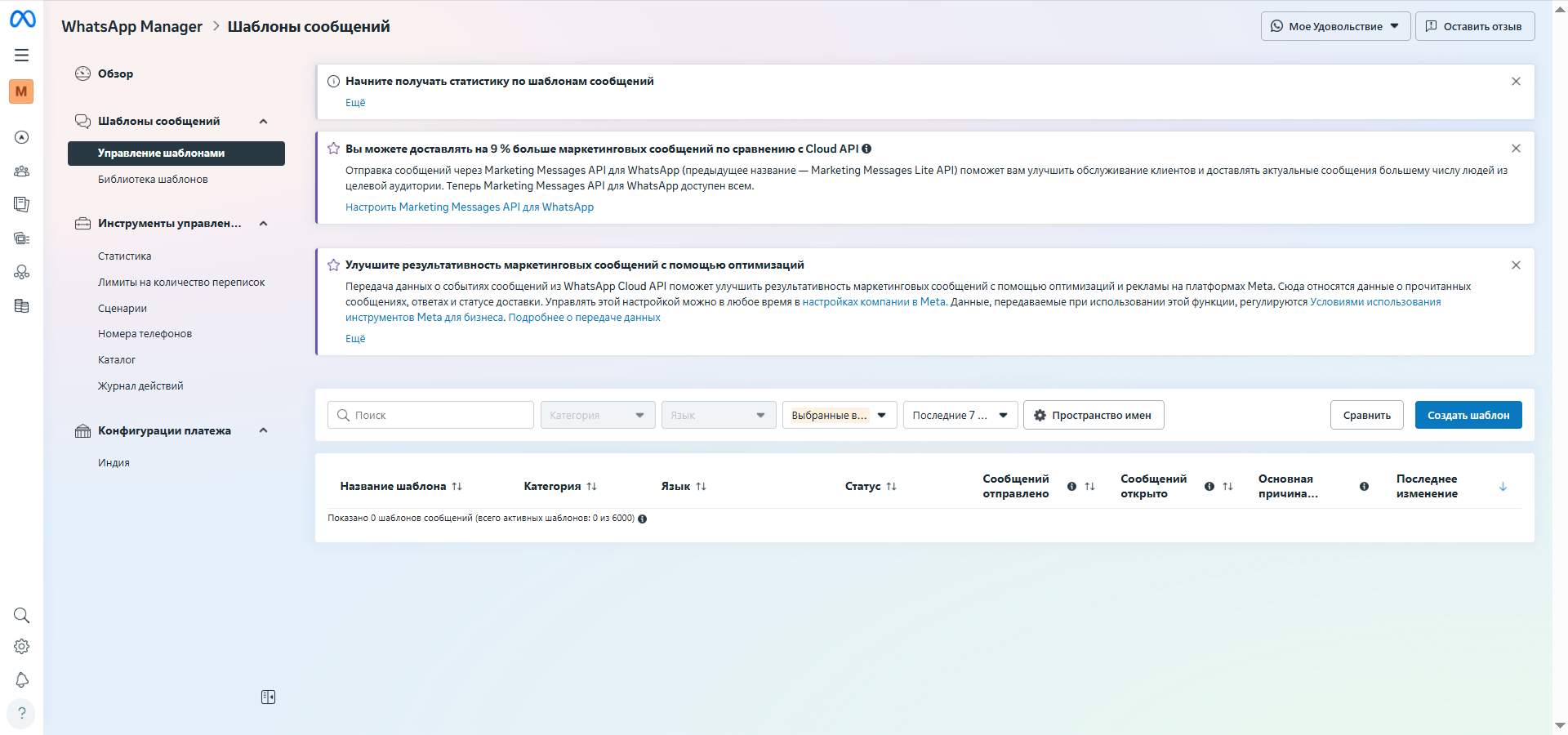Screen dimensions: 1568x735
Task: Click the Meta logo icon
Action: [x=22, y=19]
